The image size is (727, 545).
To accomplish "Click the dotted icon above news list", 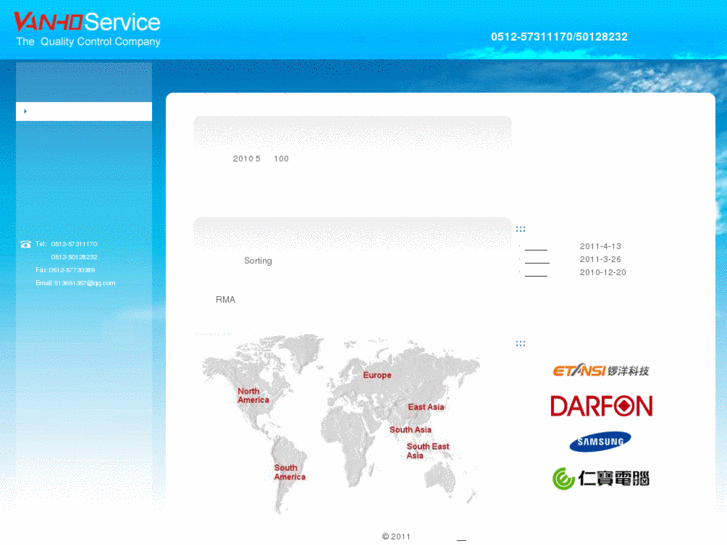I will click(521, 229).
